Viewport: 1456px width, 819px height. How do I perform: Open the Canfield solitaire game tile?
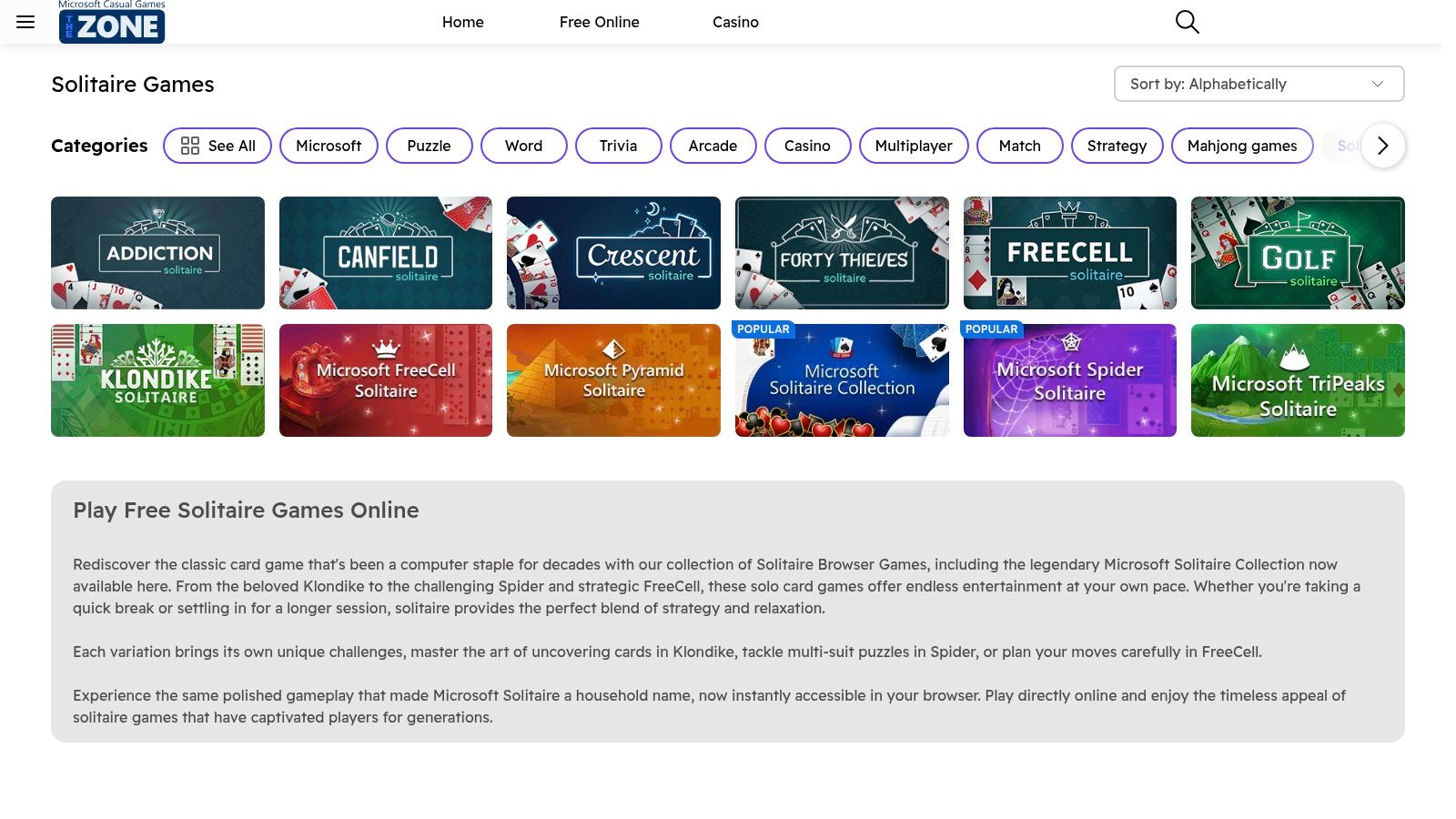[386, 253]
